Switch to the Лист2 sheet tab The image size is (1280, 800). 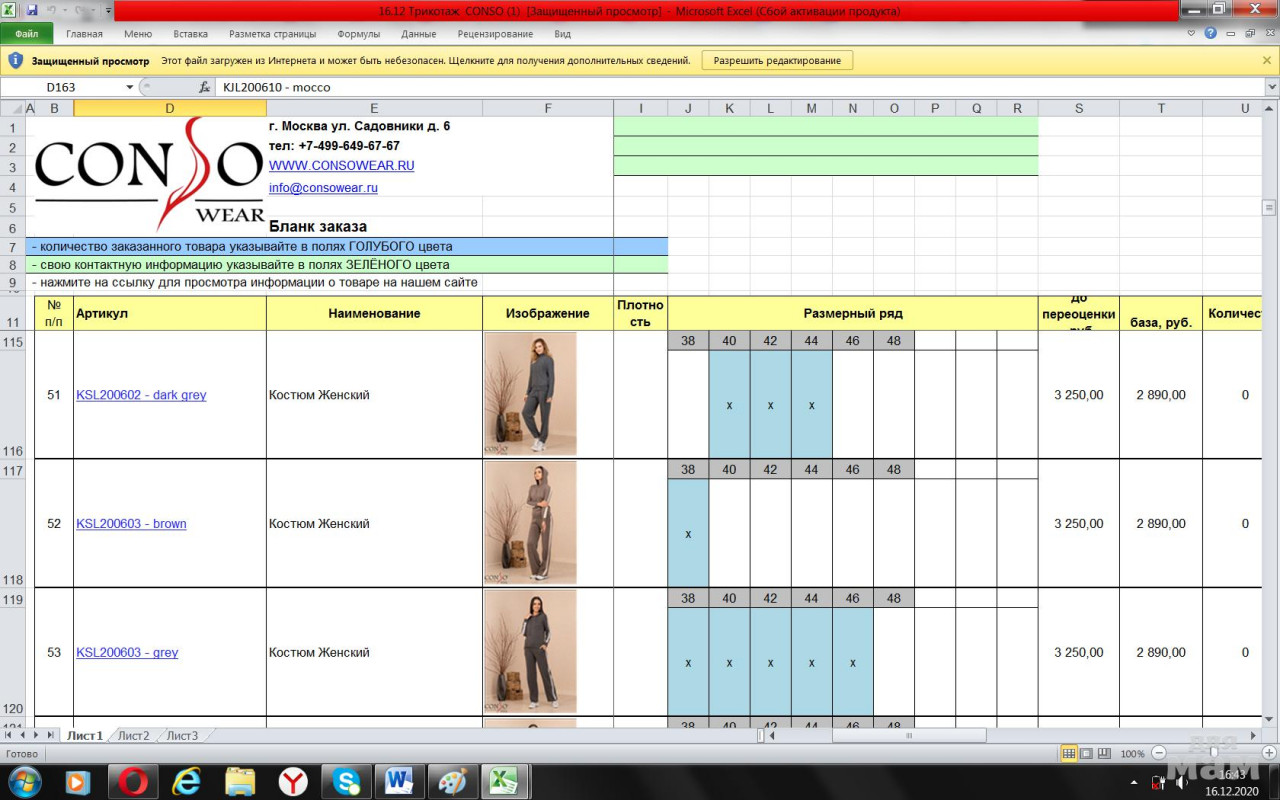[133, 736]
